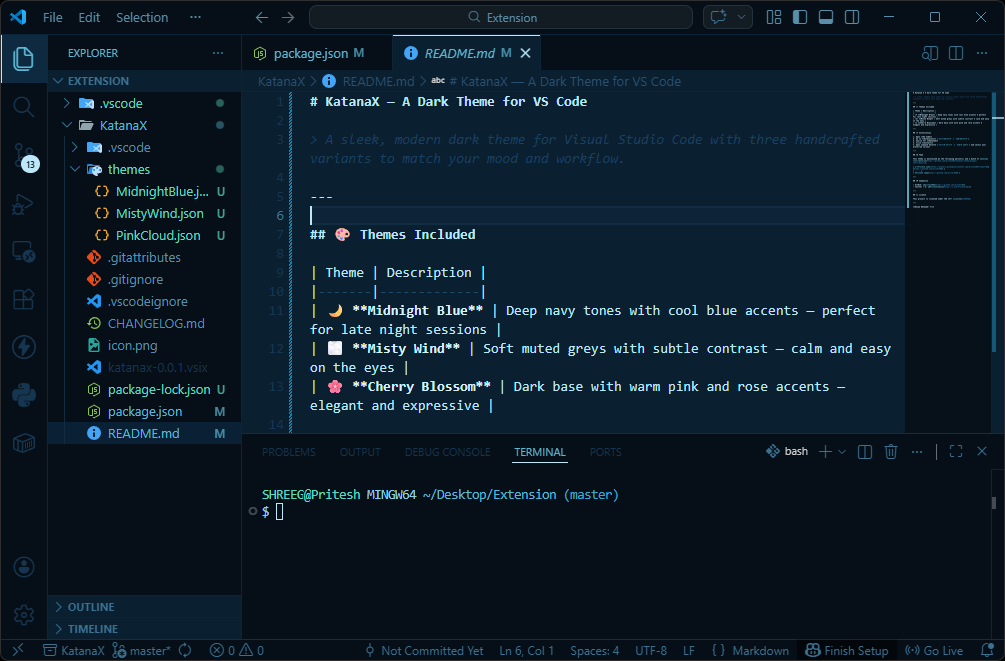Navigate forward with the right arrow

pos(288,17)
